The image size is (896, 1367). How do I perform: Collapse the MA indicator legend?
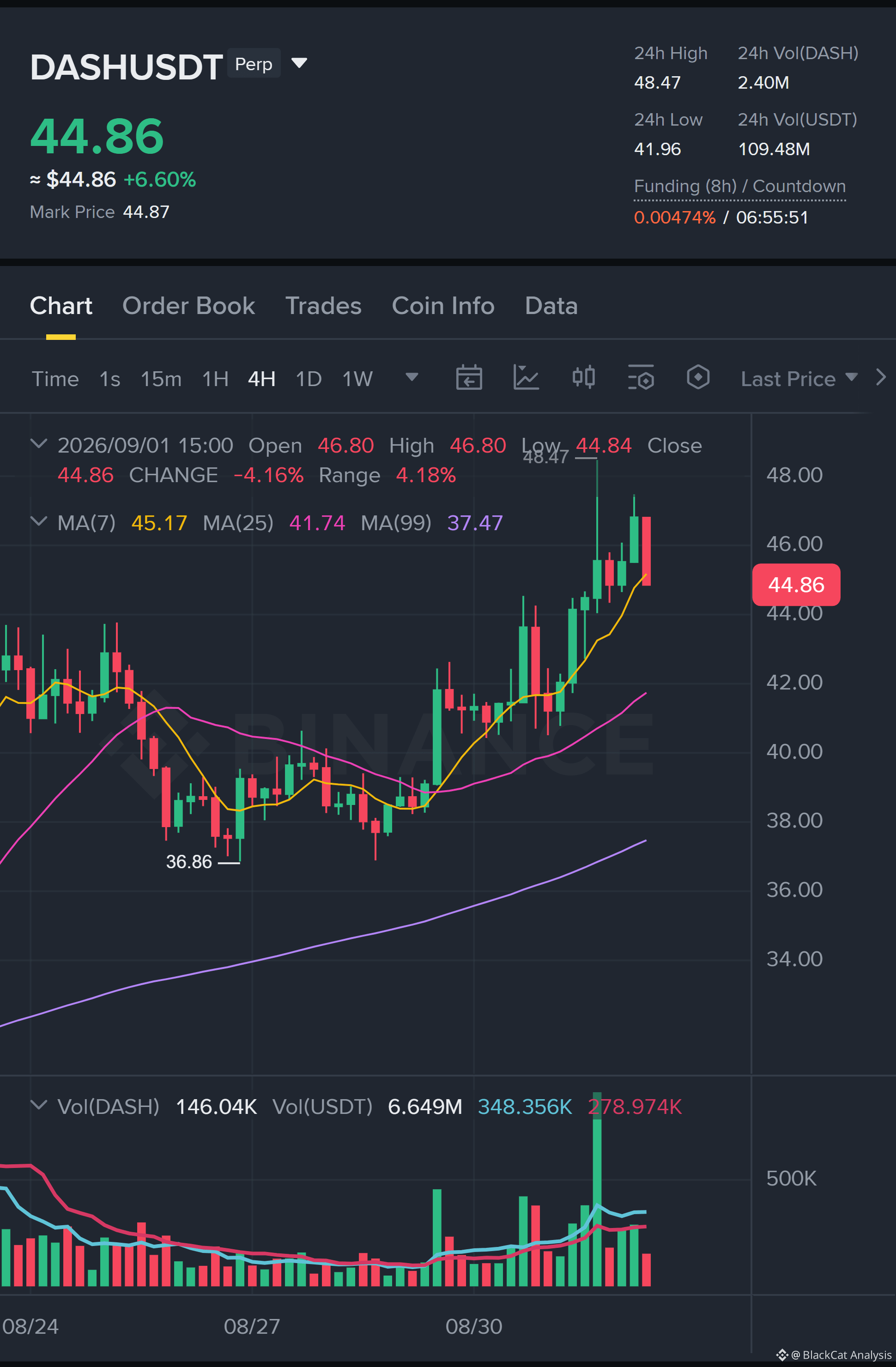click(38, 521)
